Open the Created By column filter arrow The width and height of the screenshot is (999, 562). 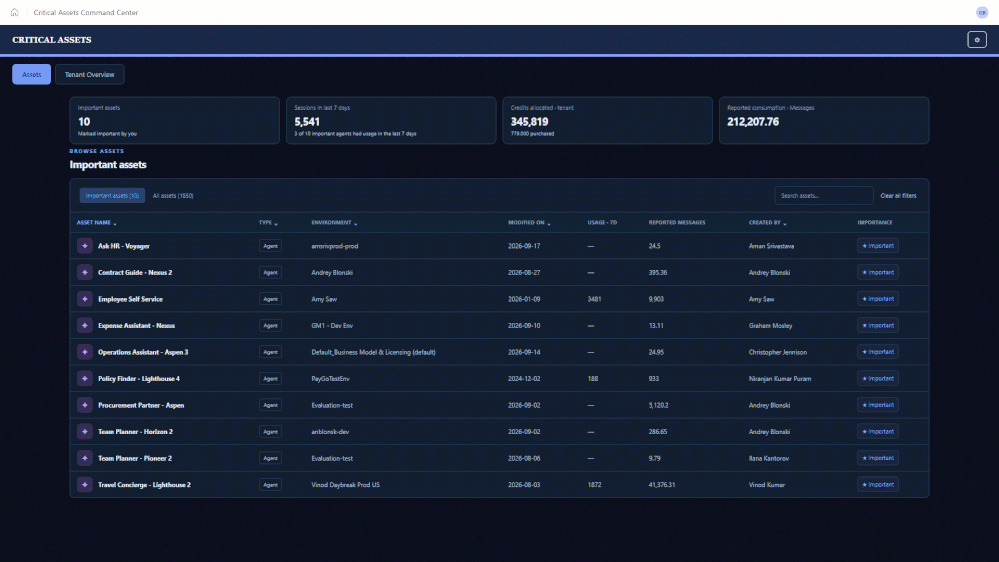click(x=785, y=224)
